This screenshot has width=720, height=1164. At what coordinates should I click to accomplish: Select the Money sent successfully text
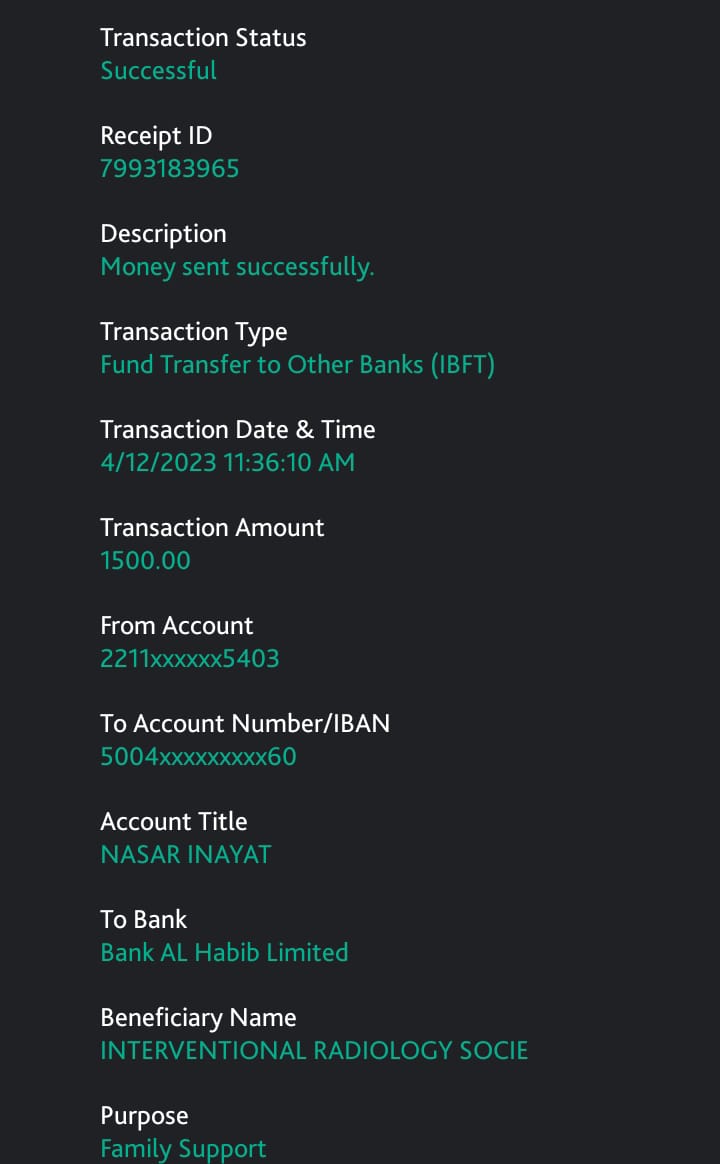[237, 267]
